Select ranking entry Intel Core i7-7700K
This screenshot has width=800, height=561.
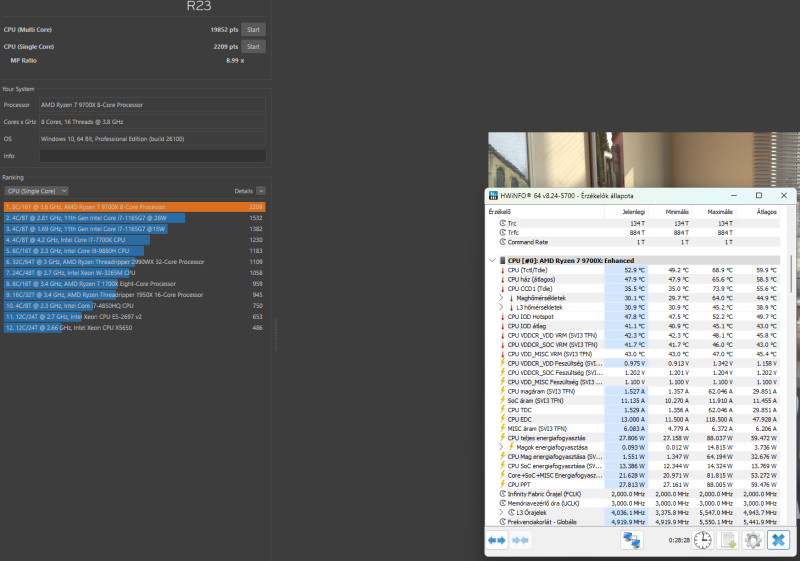[x=135, y=240]
